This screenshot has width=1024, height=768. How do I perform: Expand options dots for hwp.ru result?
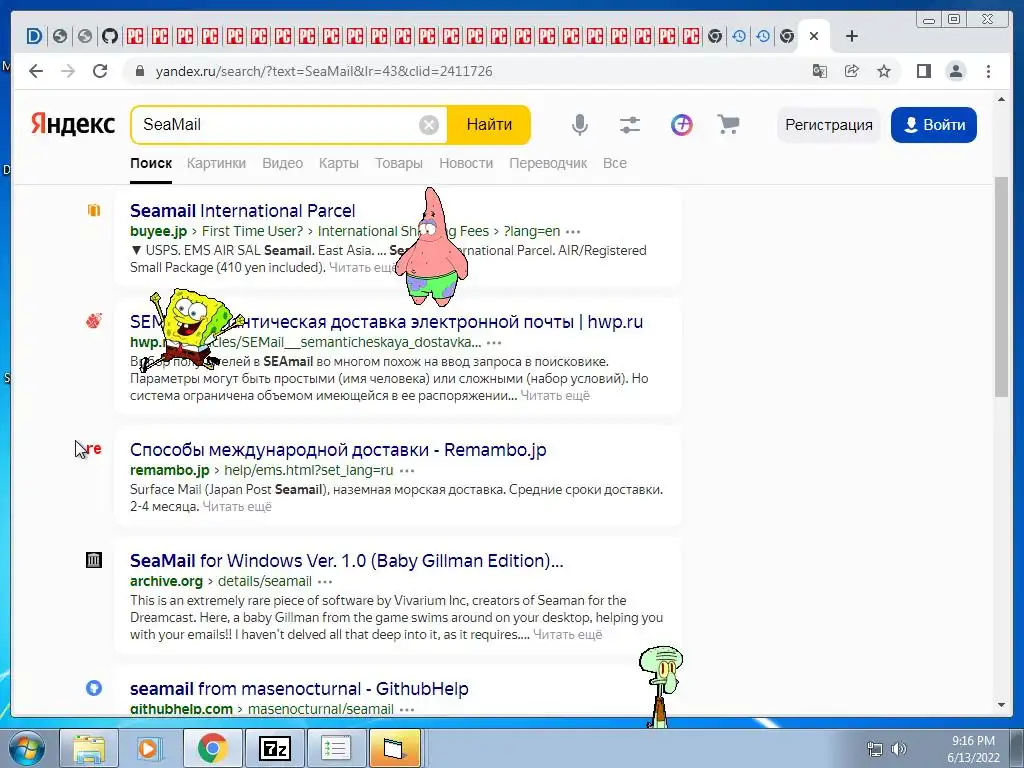coord(494,343)
